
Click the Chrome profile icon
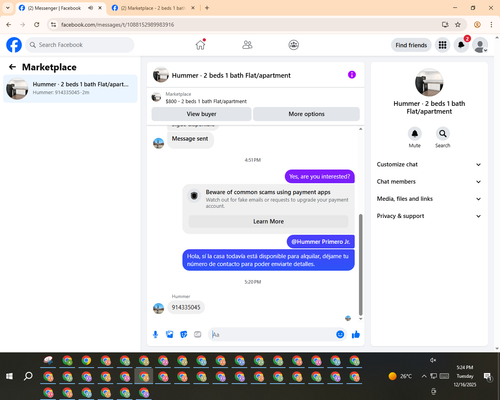tap(477, 25)
